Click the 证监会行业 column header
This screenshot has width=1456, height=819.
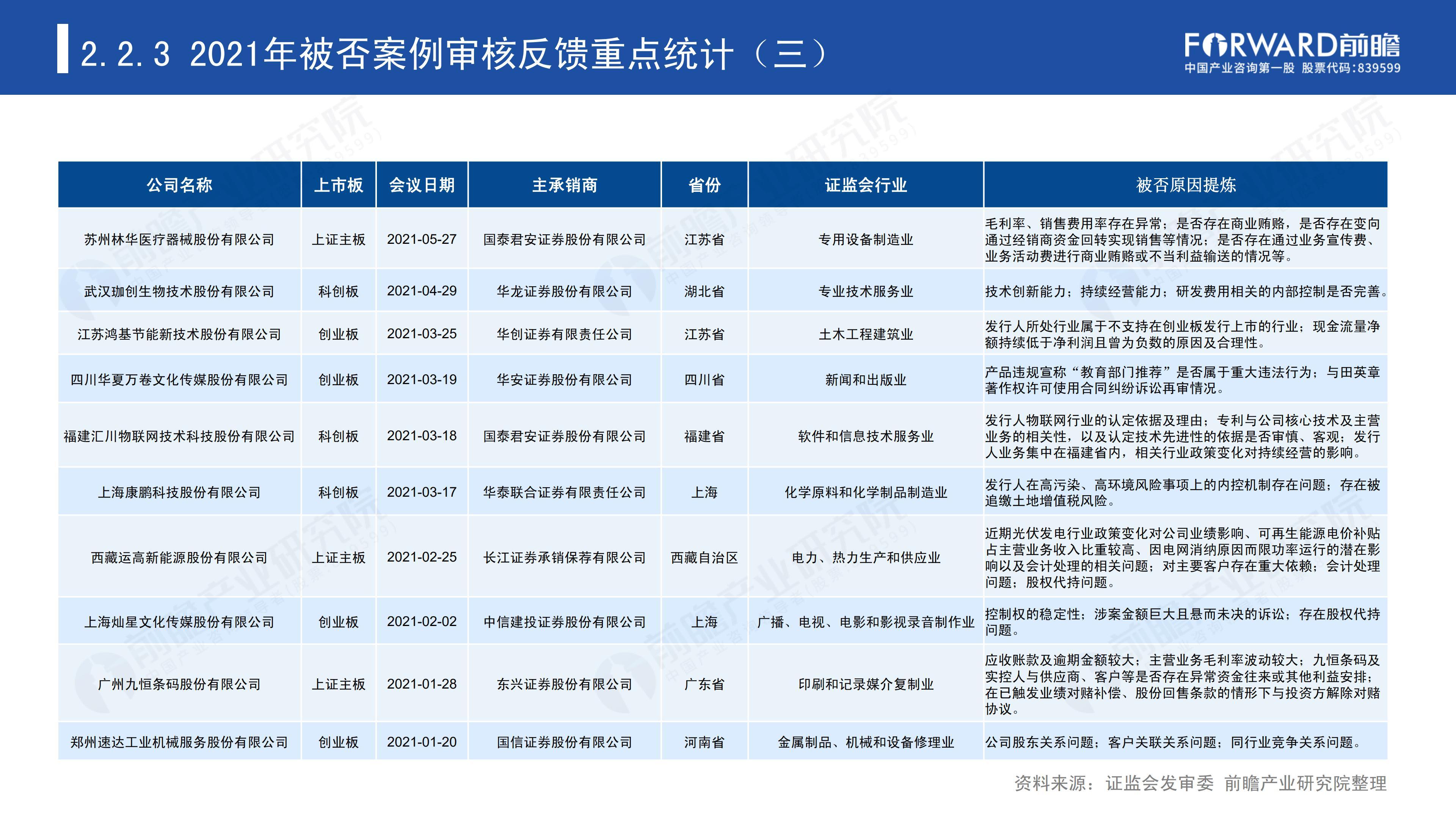[865, 185]
